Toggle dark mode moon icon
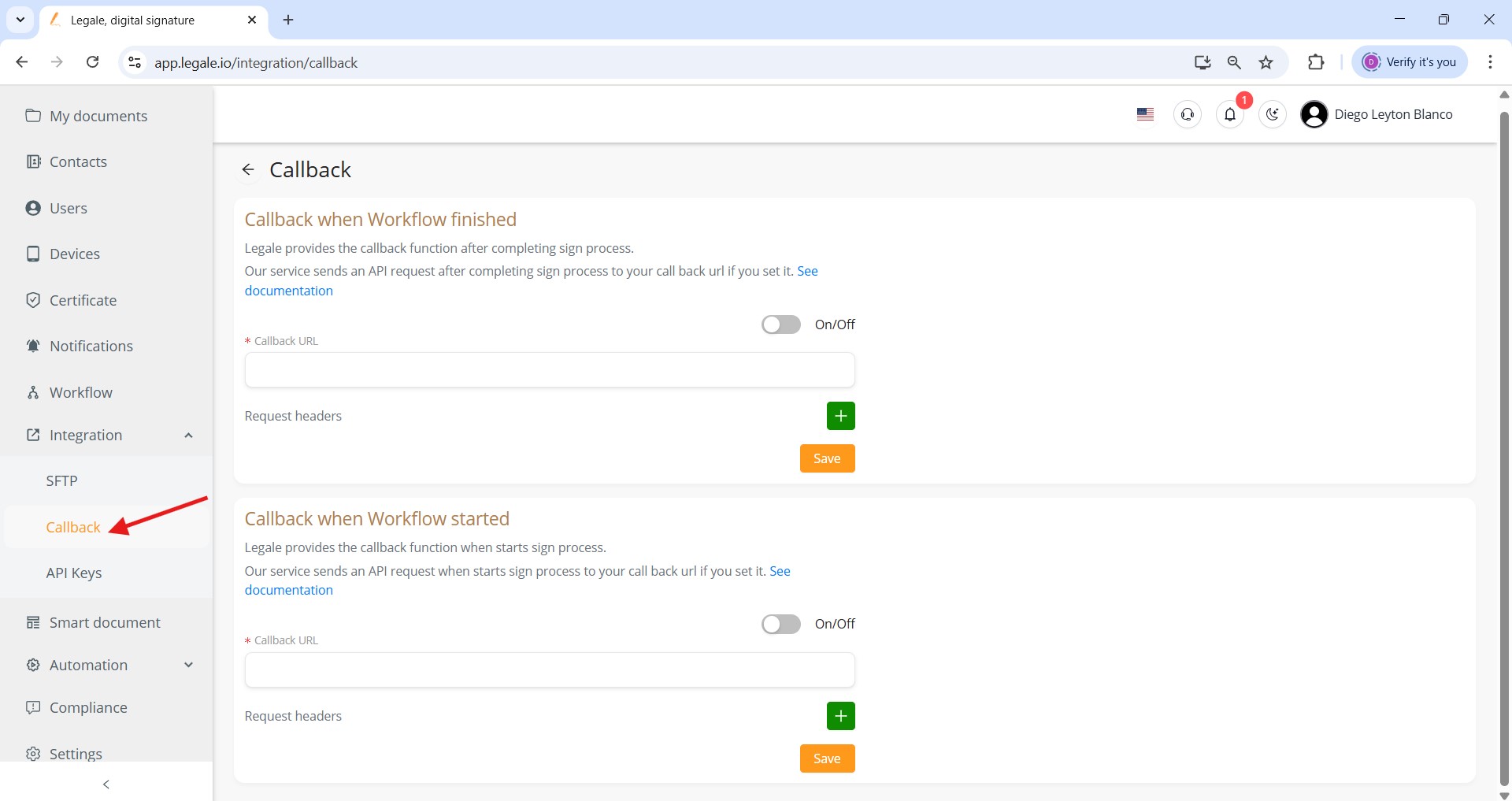1512x801 pixels. pyautogui.click(x=1273, y=114)
